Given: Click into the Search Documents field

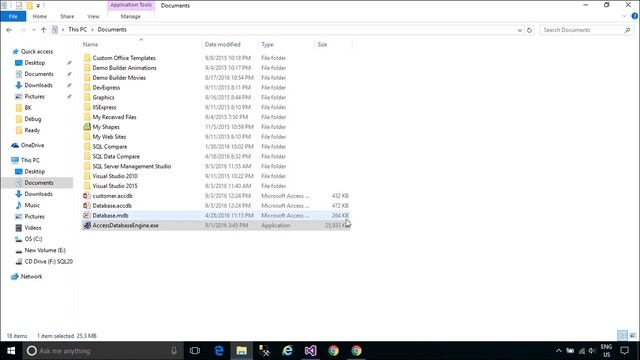Looking at the screenshot, I should click(582, 30).
